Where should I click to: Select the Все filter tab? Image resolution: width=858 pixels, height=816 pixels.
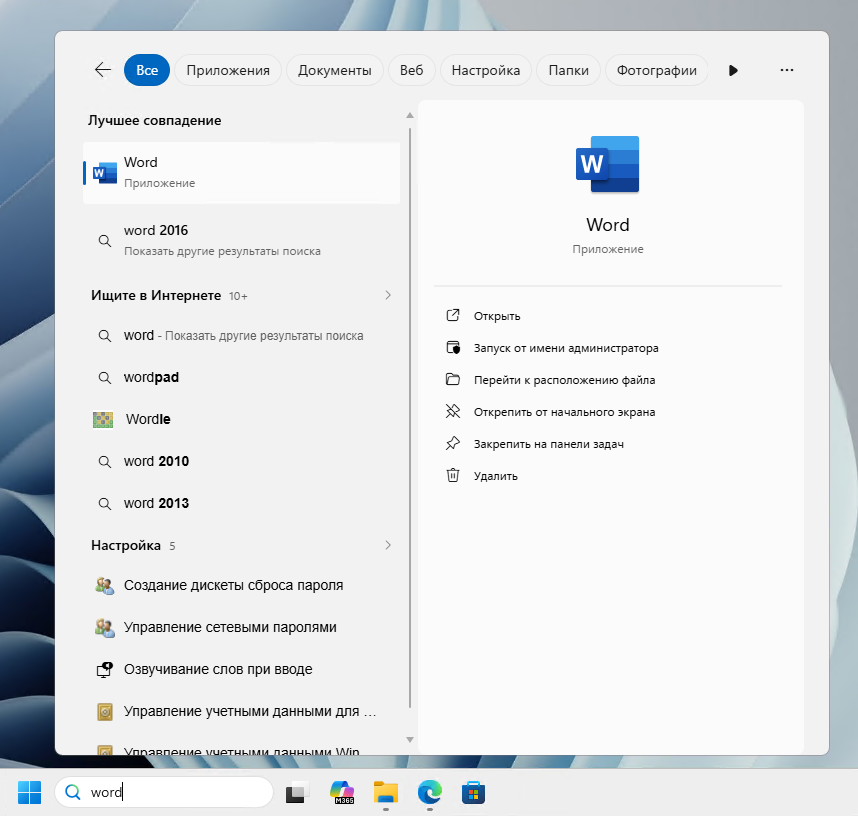tap(147, 70)
